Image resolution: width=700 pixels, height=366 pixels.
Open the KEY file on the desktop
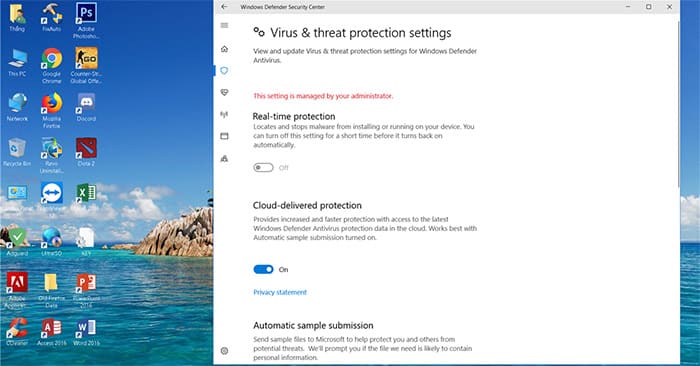click(86, 242)
